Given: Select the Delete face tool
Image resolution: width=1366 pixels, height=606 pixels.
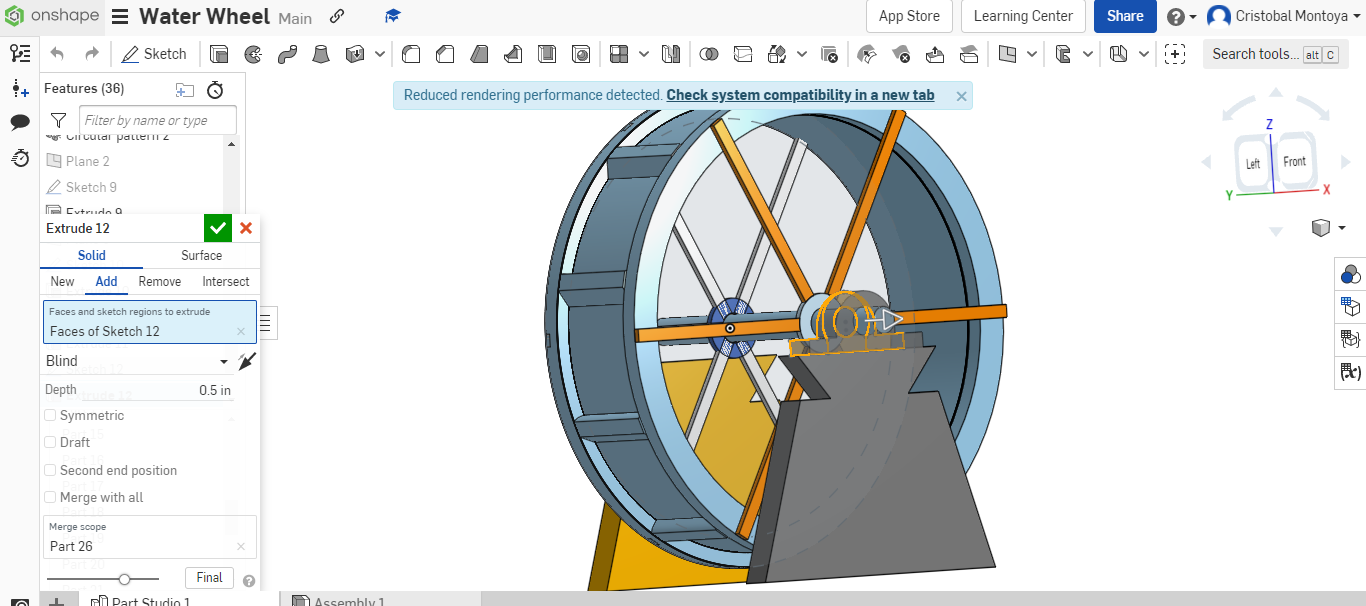Looking at the screenshot, I should pos(901,54).
